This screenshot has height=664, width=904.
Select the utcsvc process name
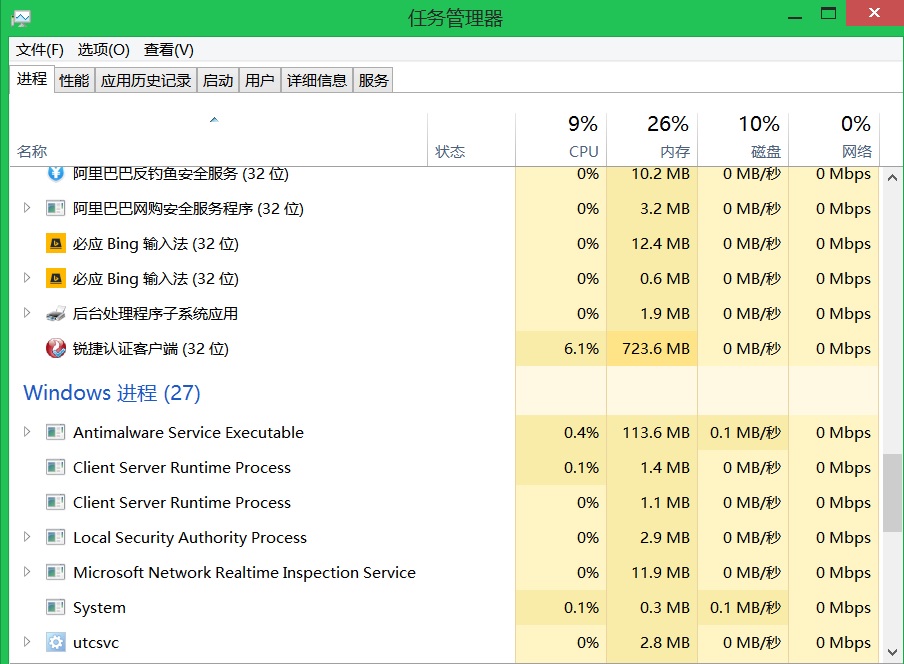pyautogui.click(x=96, y=643)
